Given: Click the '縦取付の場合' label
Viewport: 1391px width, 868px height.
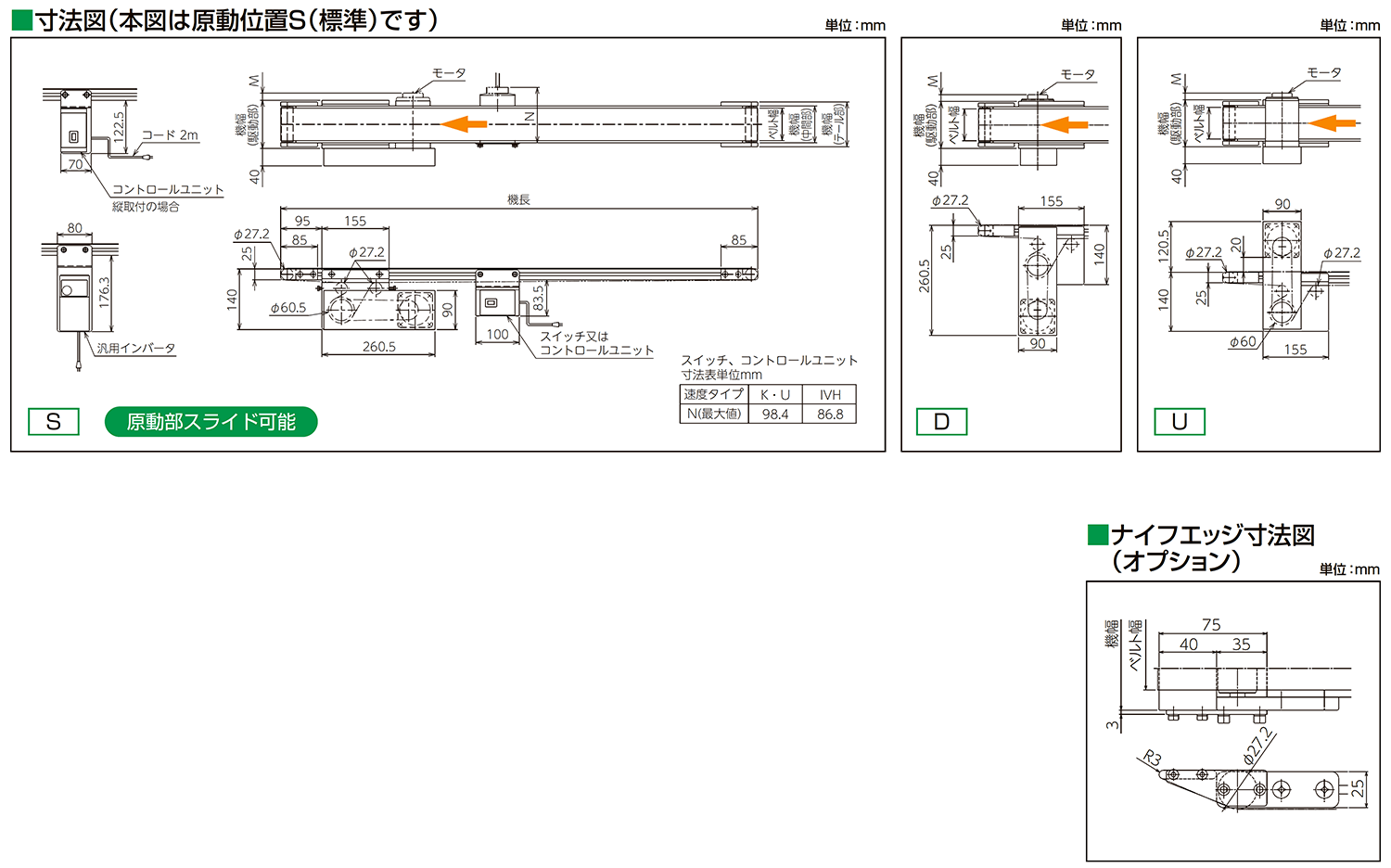Looking at the screenshot, I should 146,207.
